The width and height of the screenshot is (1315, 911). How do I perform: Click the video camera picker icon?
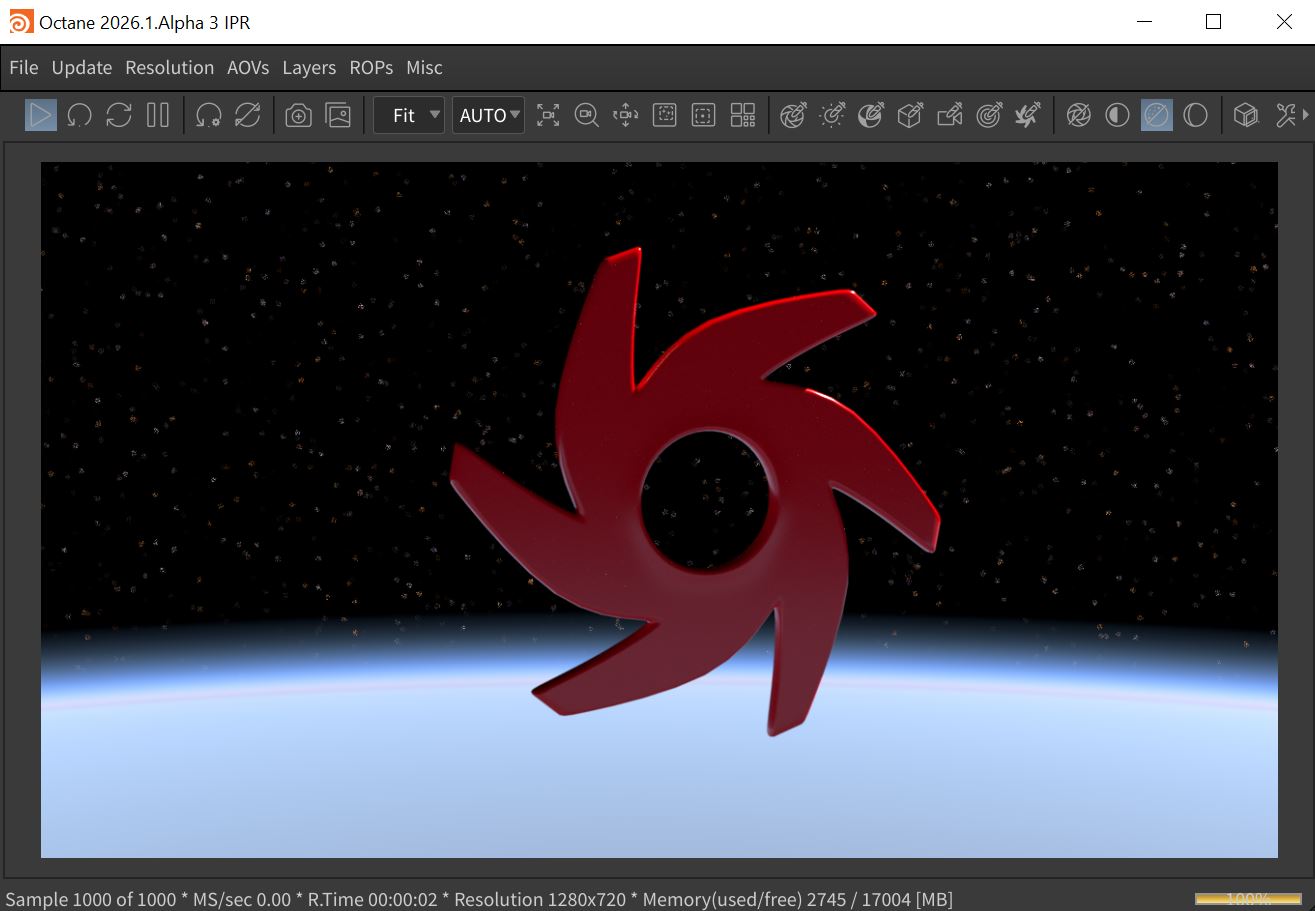(x=949, y=116)
